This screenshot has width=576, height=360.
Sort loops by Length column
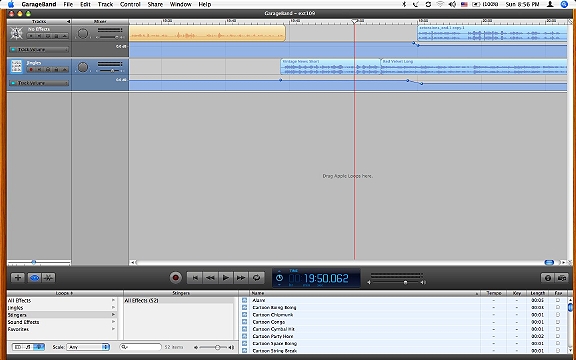(538, 293)
